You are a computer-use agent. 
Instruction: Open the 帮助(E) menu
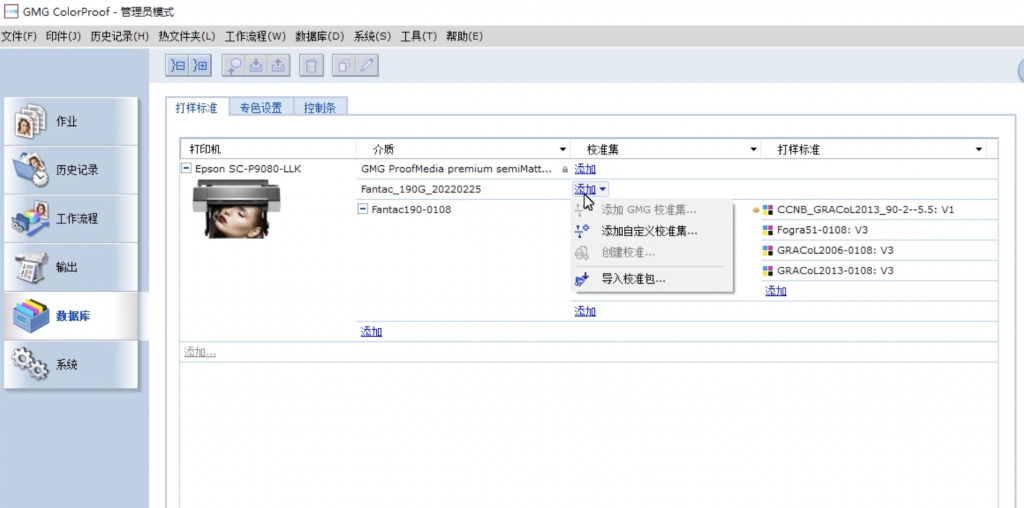pos(464,37)
